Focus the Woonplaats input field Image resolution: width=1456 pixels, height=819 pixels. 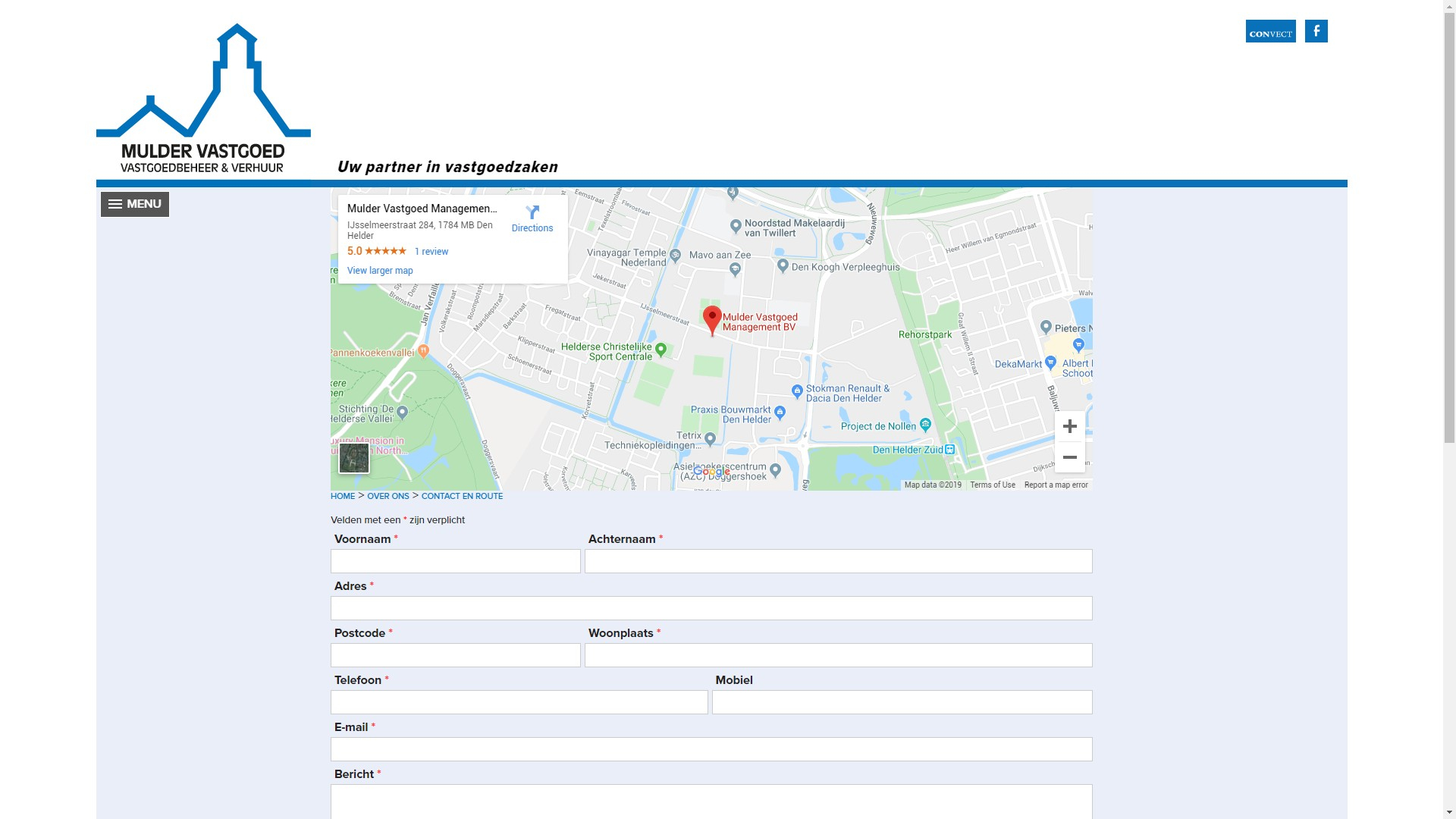pyautogui.click(x=839, y=655)
